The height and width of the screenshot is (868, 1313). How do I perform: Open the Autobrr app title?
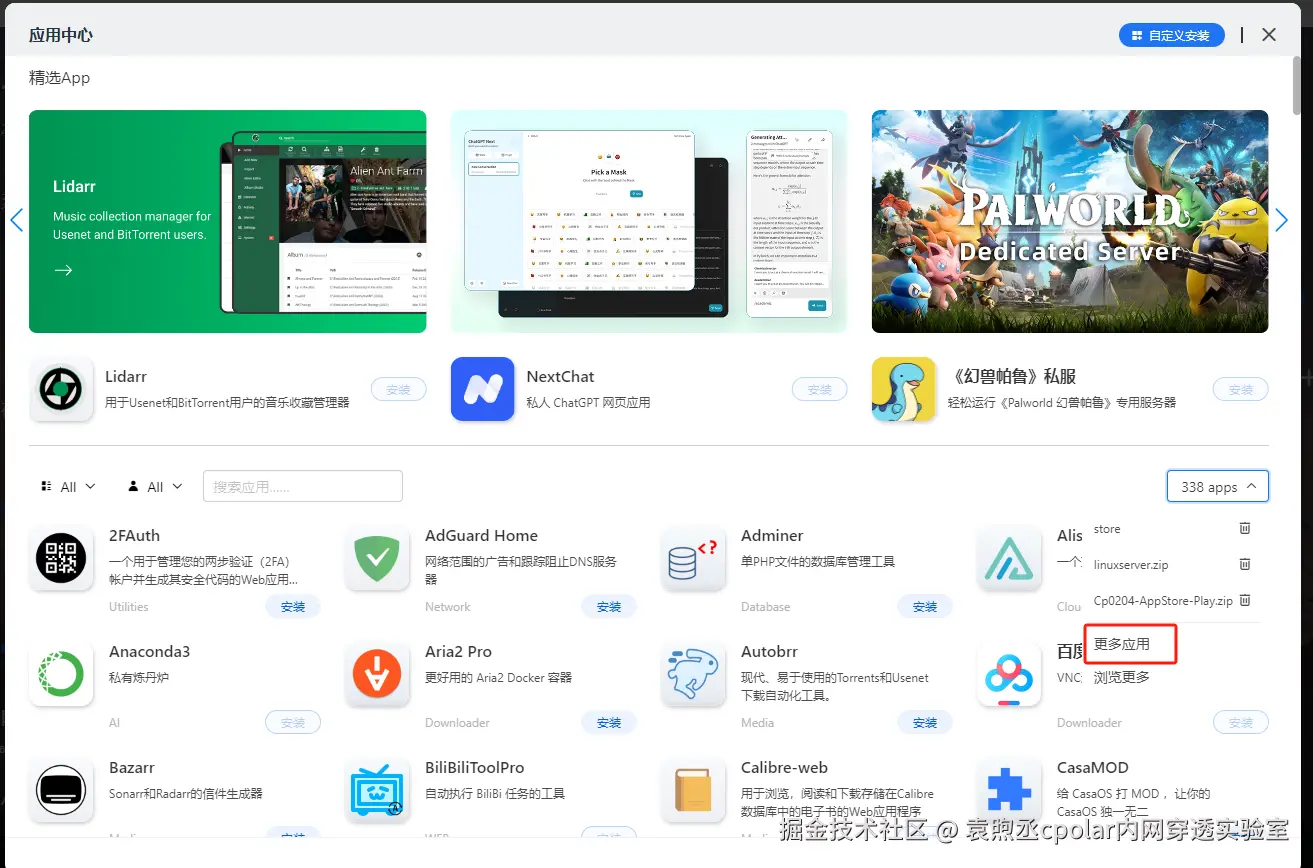tap(769, 651)
